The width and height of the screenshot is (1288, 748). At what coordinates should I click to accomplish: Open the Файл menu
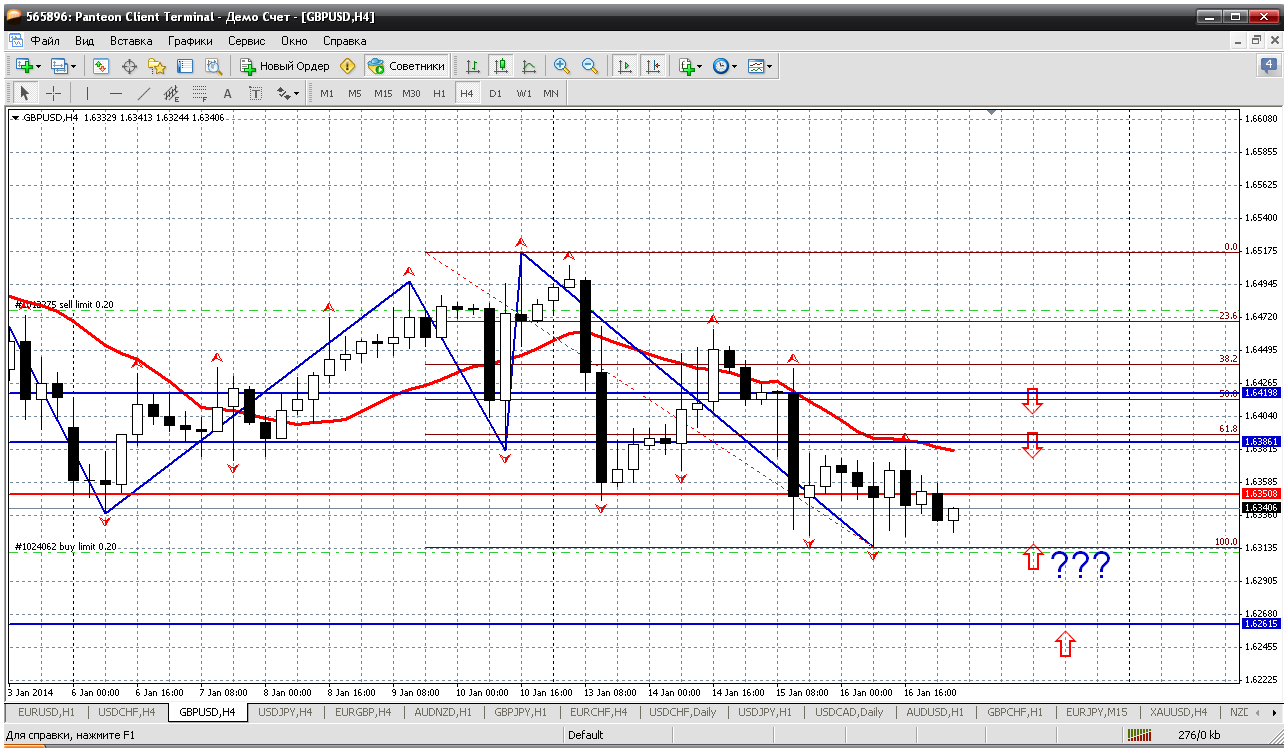point(45,41)
